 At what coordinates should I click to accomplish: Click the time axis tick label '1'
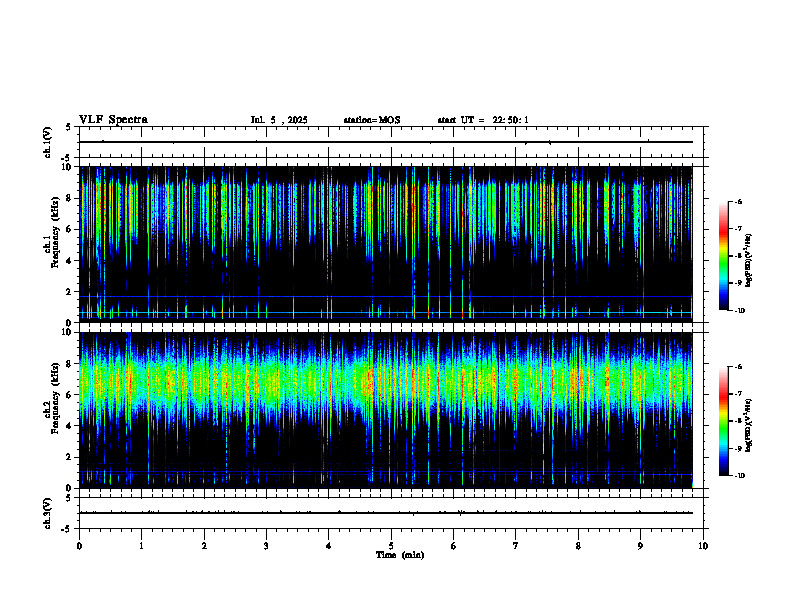pyautogui.click(x=141, y=546)
